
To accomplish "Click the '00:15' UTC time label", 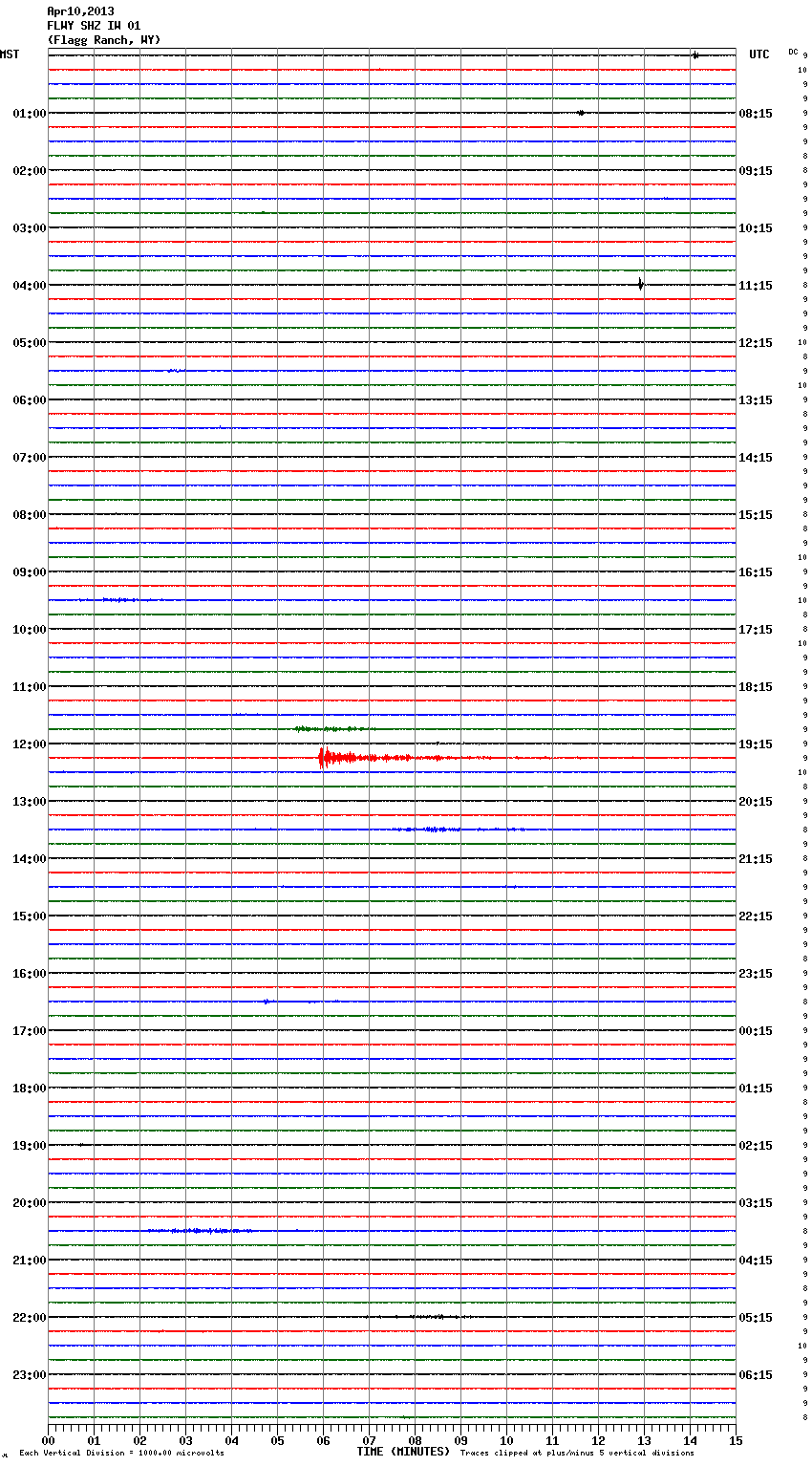I will pos(756,1031).
